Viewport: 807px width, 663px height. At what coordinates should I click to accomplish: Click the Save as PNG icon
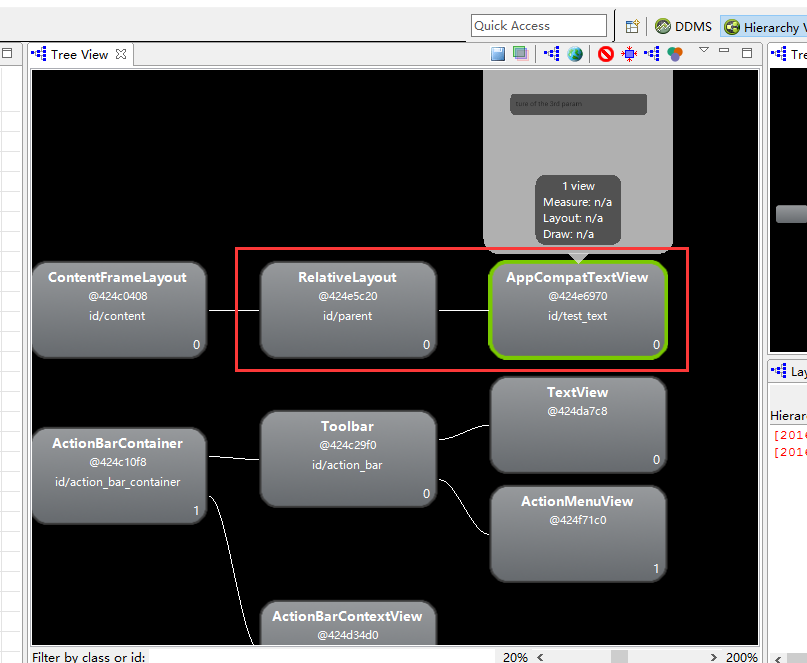498,53
